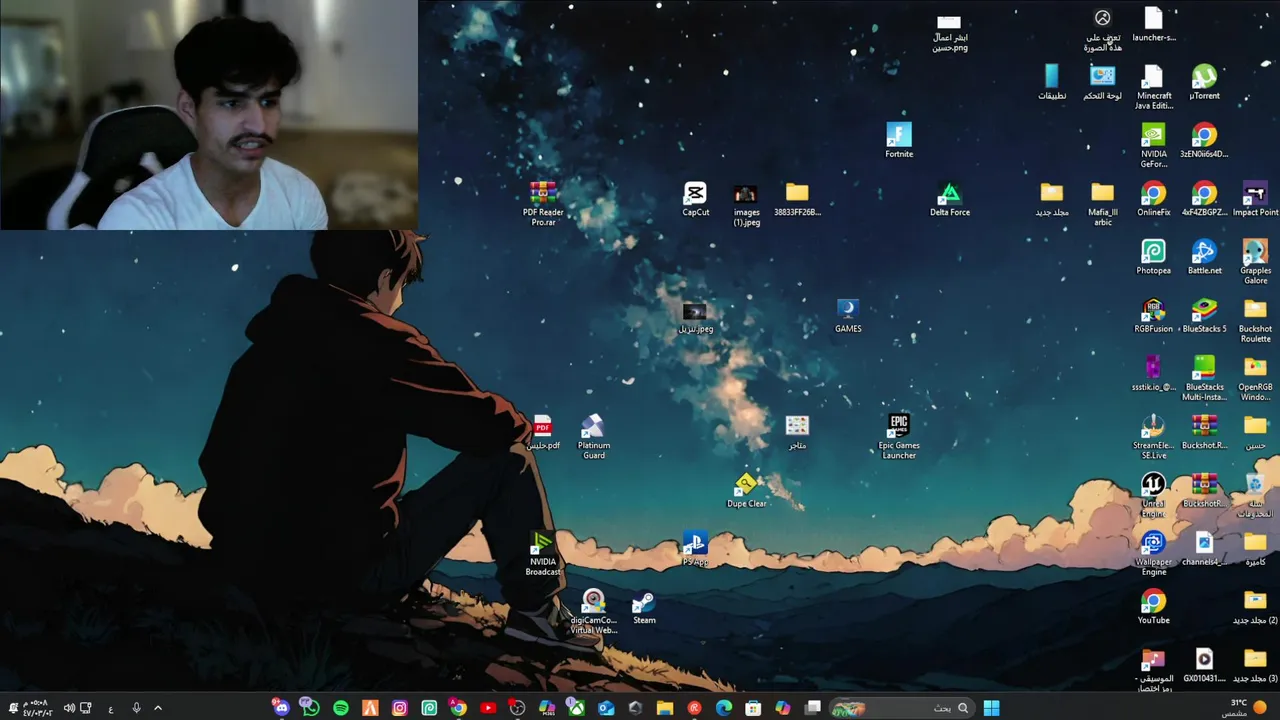Viewport: 1280px width, 720px height.
Task: Open File Explorer from the taskbar
Action: (x=665, y=708)
